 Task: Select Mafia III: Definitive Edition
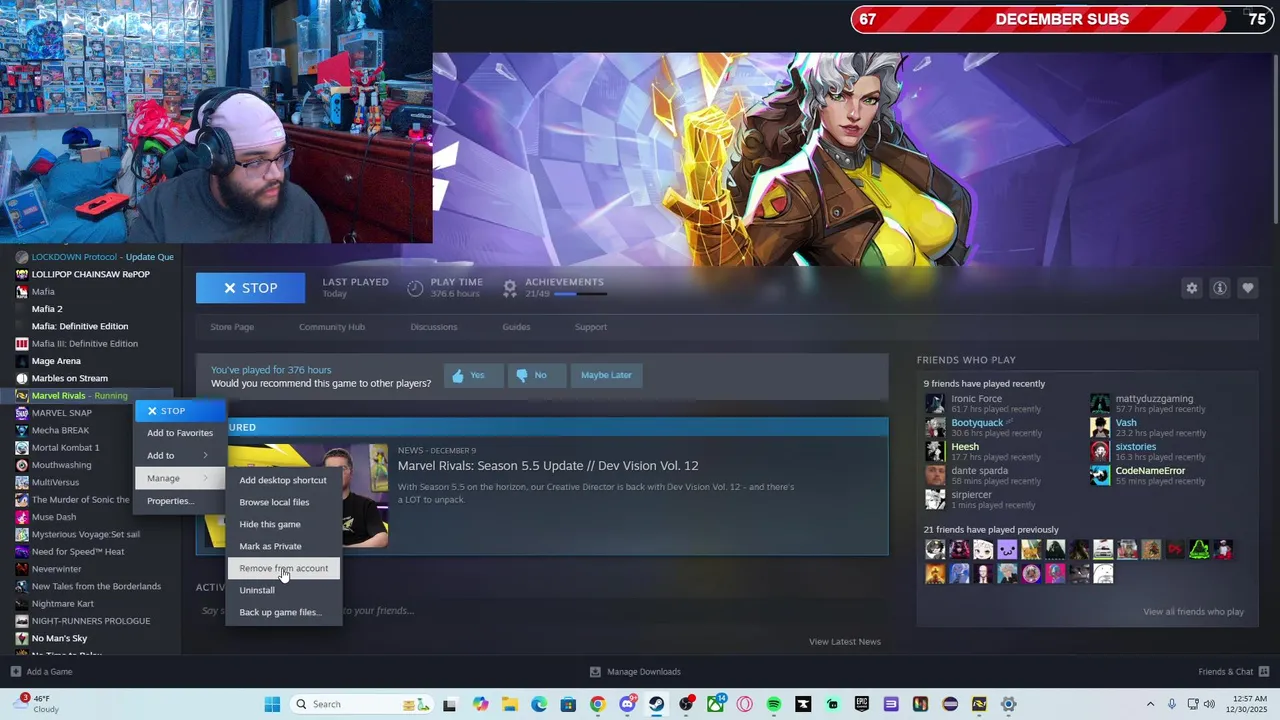coord(87,344)
